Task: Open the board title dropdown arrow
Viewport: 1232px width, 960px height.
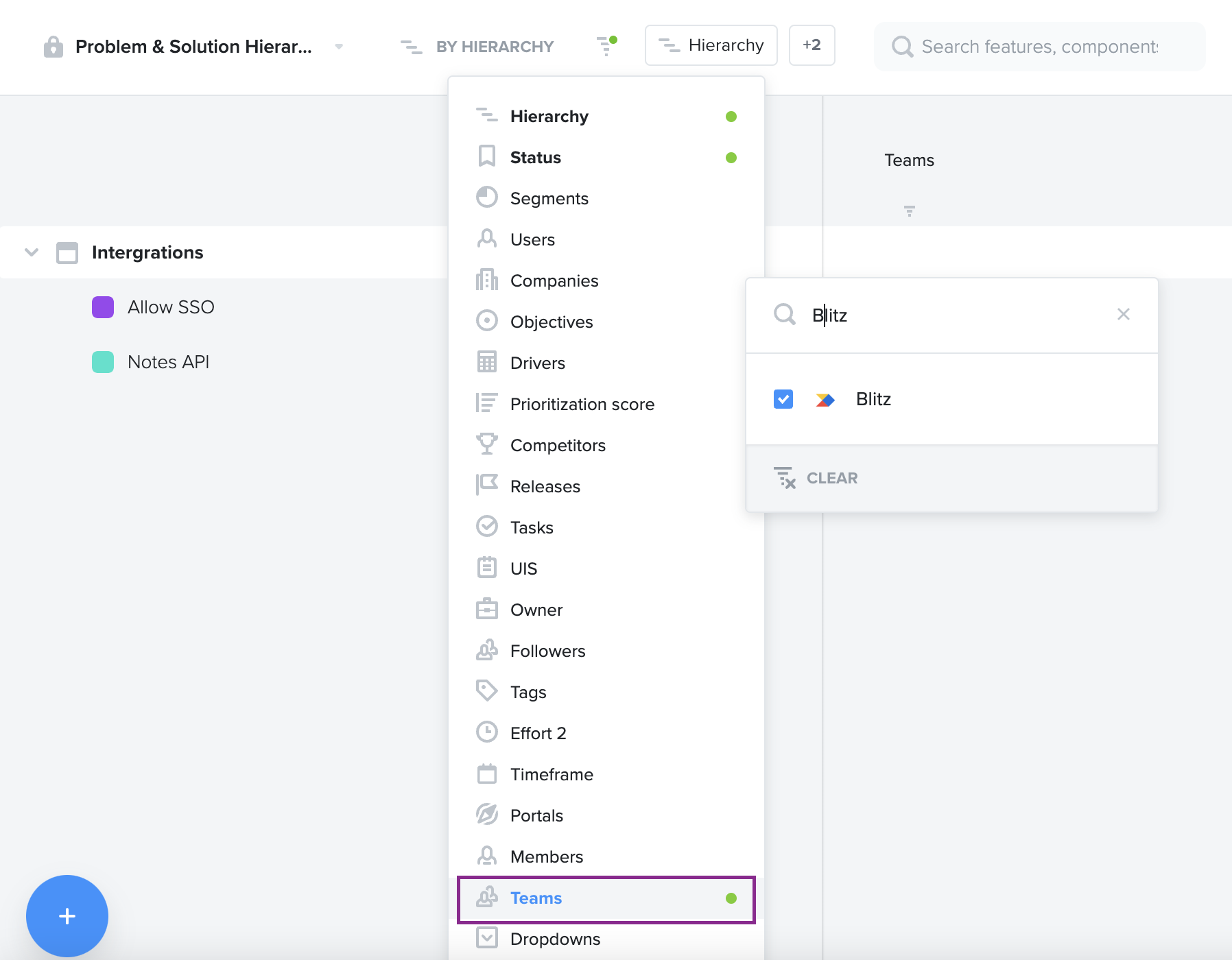Action: 339,47
